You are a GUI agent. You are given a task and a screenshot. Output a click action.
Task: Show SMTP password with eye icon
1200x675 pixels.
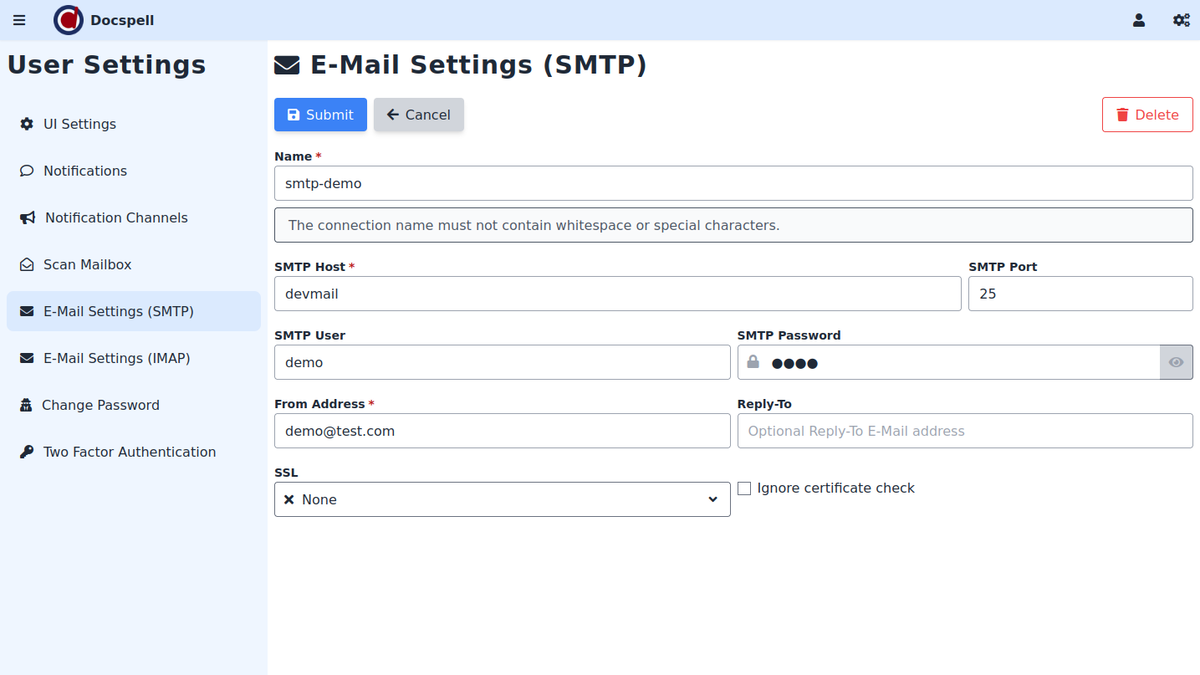(x=1176, y=362)
